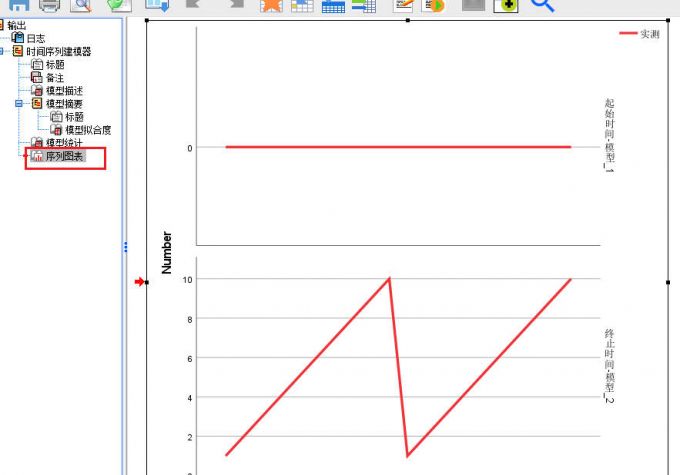Screen dimensions: 680x475
Task: Click the 0 tick label in upper panel
Action: point(190,148)
